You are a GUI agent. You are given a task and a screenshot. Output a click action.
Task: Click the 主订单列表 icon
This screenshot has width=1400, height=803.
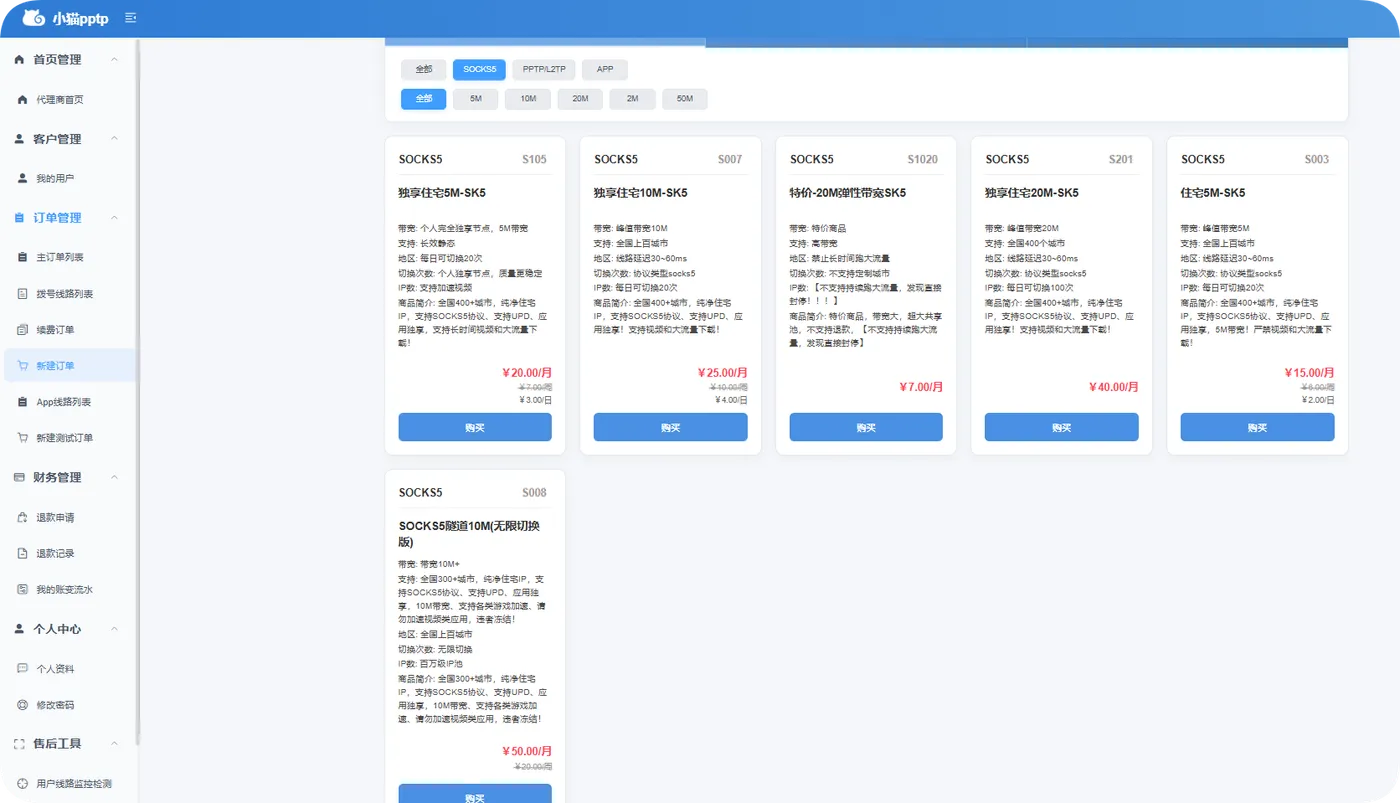[23, 257]
